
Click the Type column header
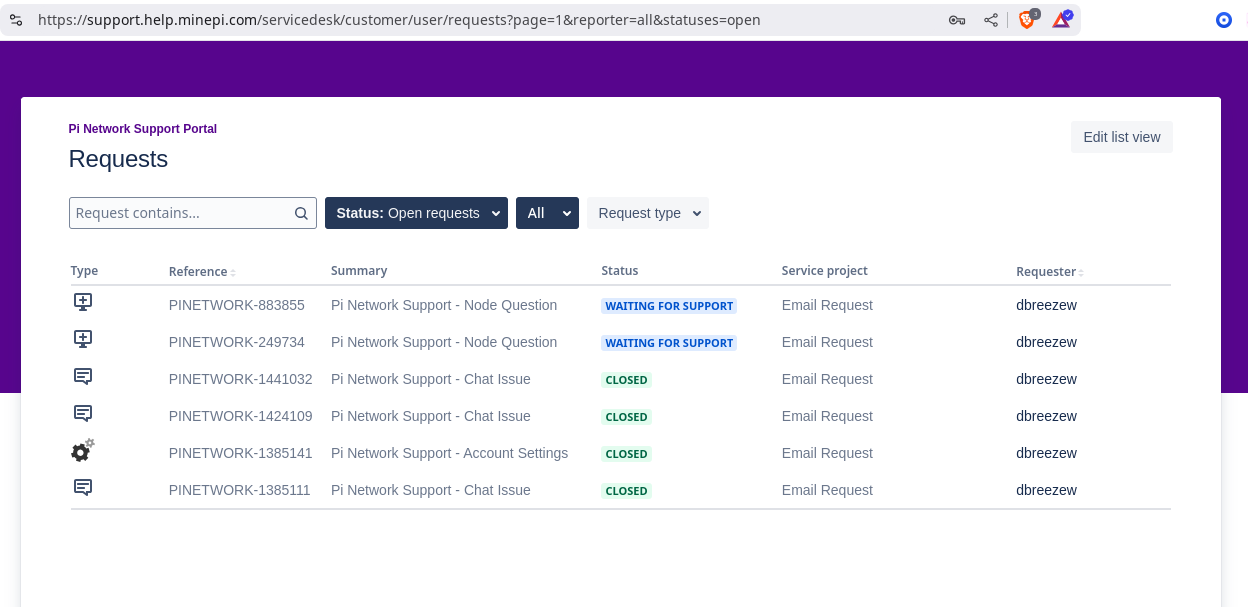[x=84, y=271]
